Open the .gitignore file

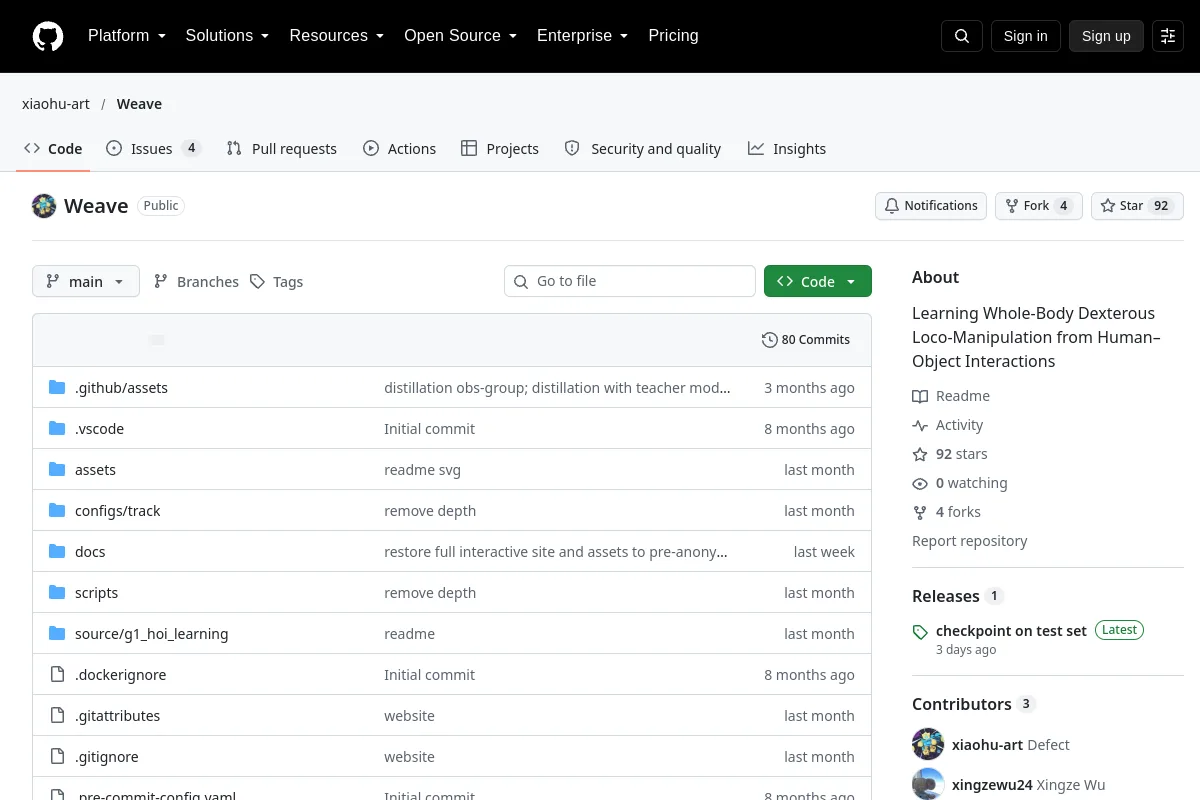tap(107, 757)
